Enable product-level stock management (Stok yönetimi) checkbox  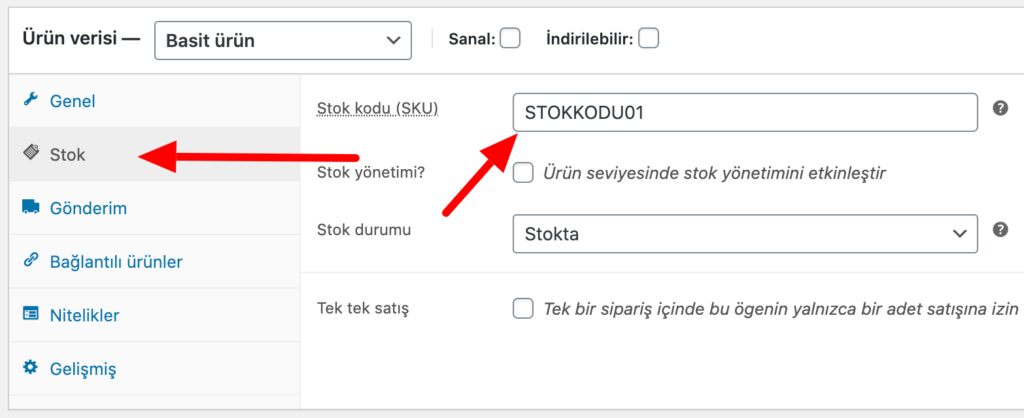click(x=522, y=173)
